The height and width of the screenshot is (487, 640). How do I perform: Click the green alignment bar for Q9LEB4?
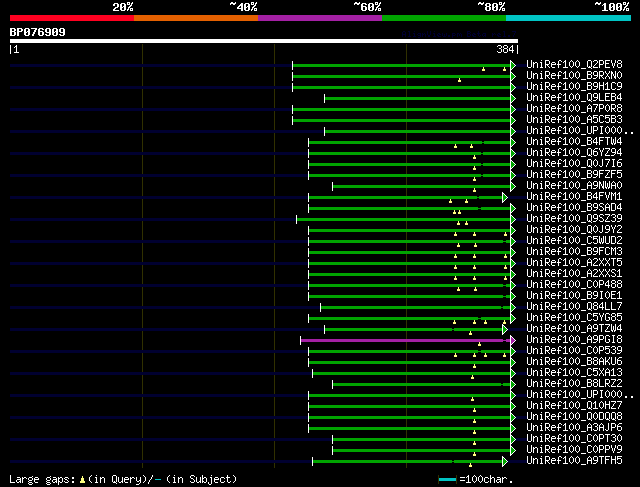coord(418,98)
